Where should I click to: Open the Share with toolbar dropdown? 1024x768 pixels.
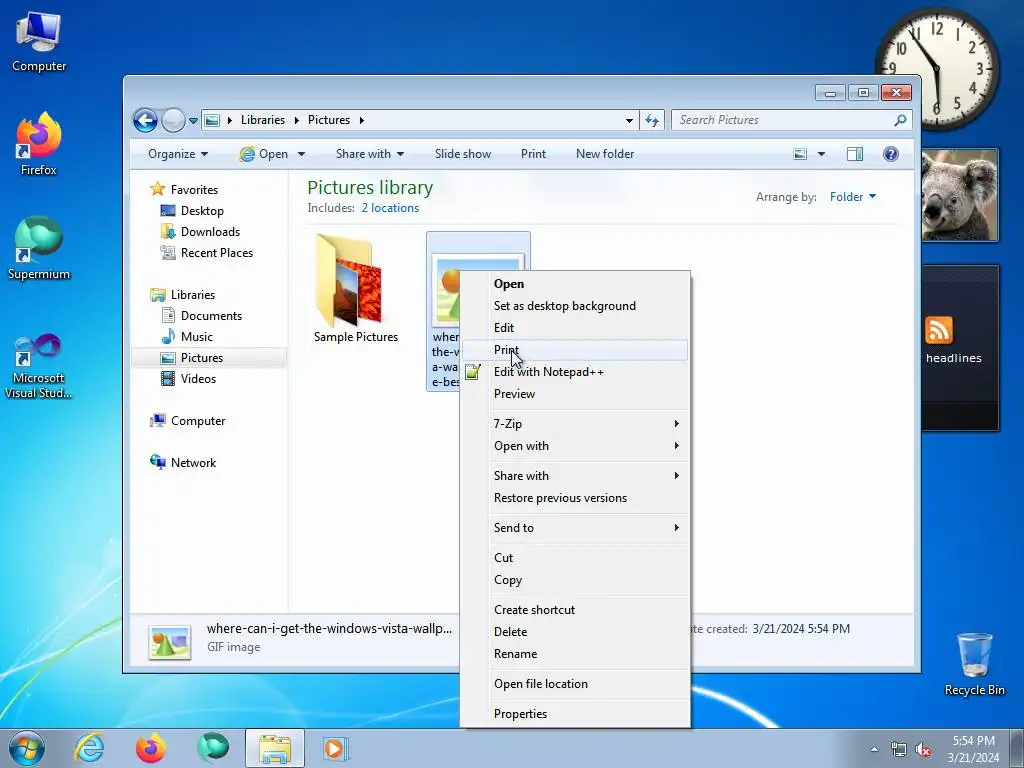coord(370,154)
